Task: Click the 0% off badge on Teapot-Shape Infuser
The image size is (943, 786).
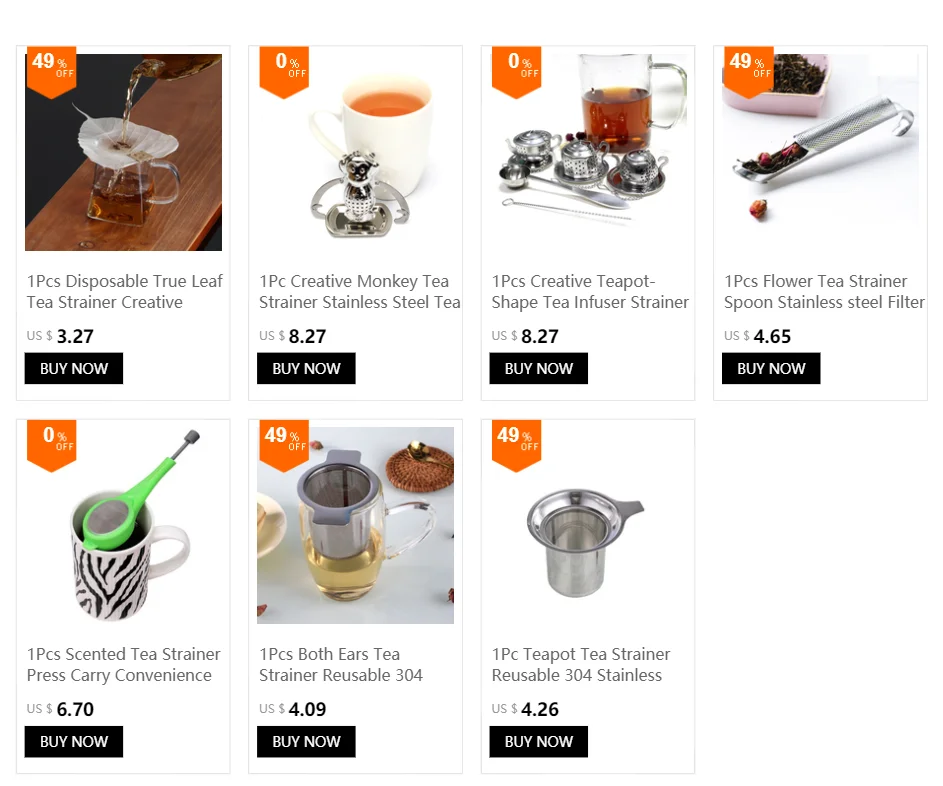Action: click(x=517, y=72)
